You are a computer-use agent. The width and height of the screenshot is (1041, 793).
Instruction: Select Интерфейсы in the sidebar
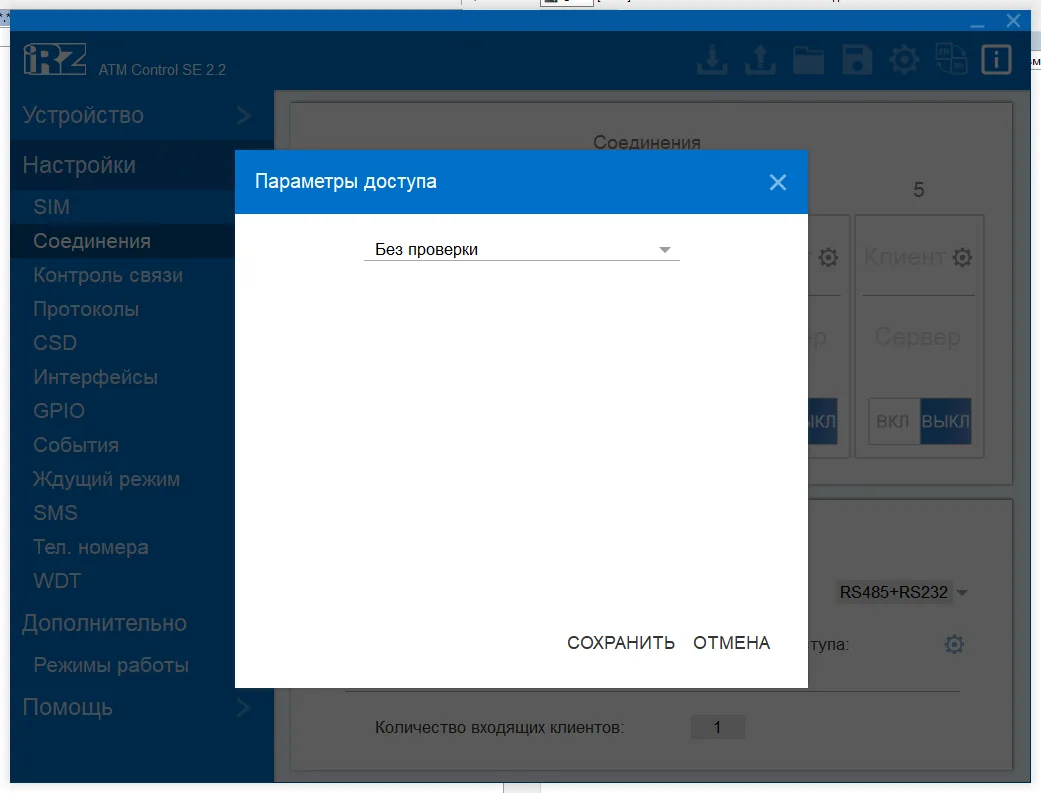coord(96,377)
